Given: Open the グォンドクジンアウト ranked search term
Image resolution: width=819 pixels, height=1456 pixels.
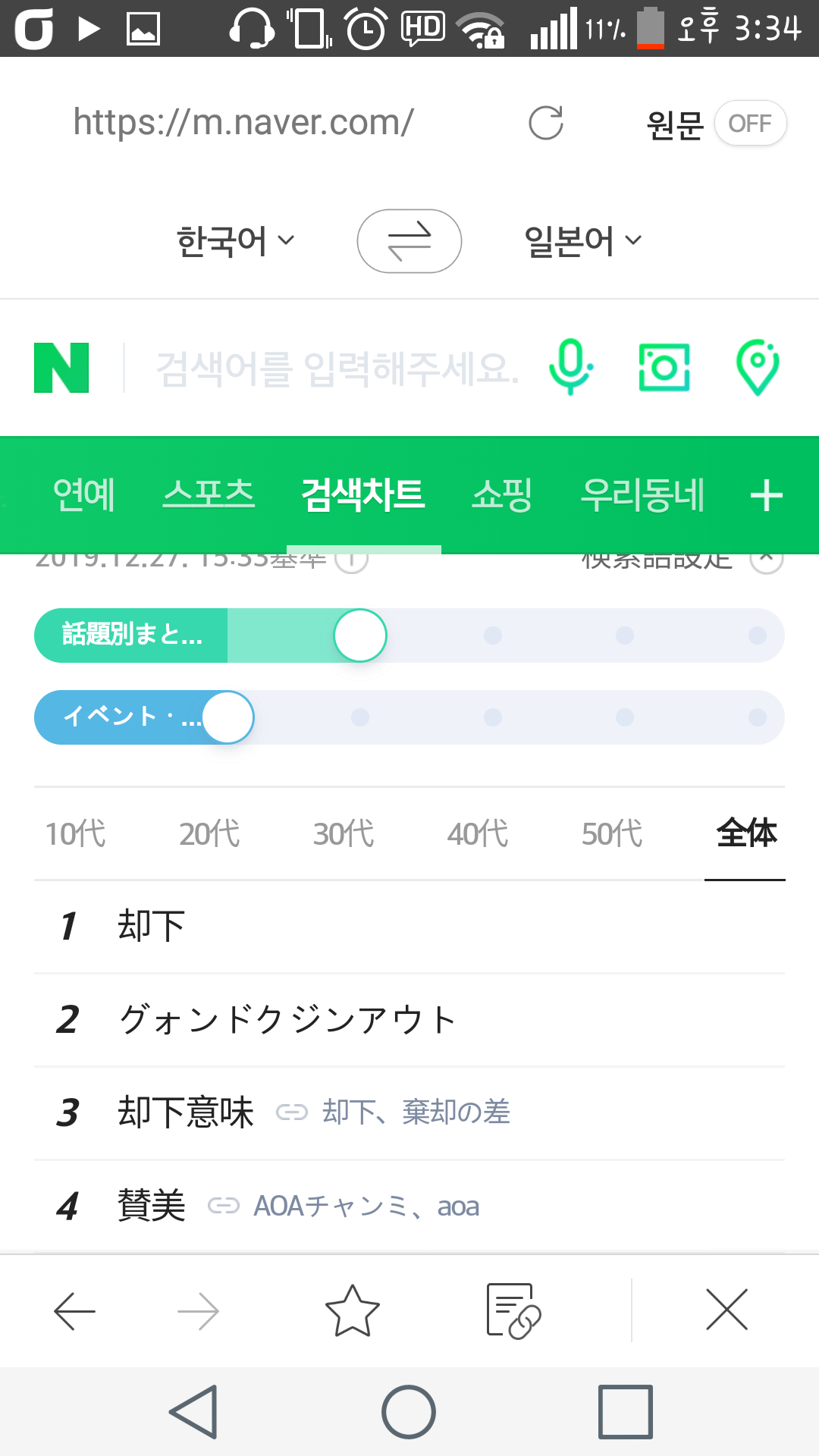Looking at the screenshot, I should pos(287,1019).
